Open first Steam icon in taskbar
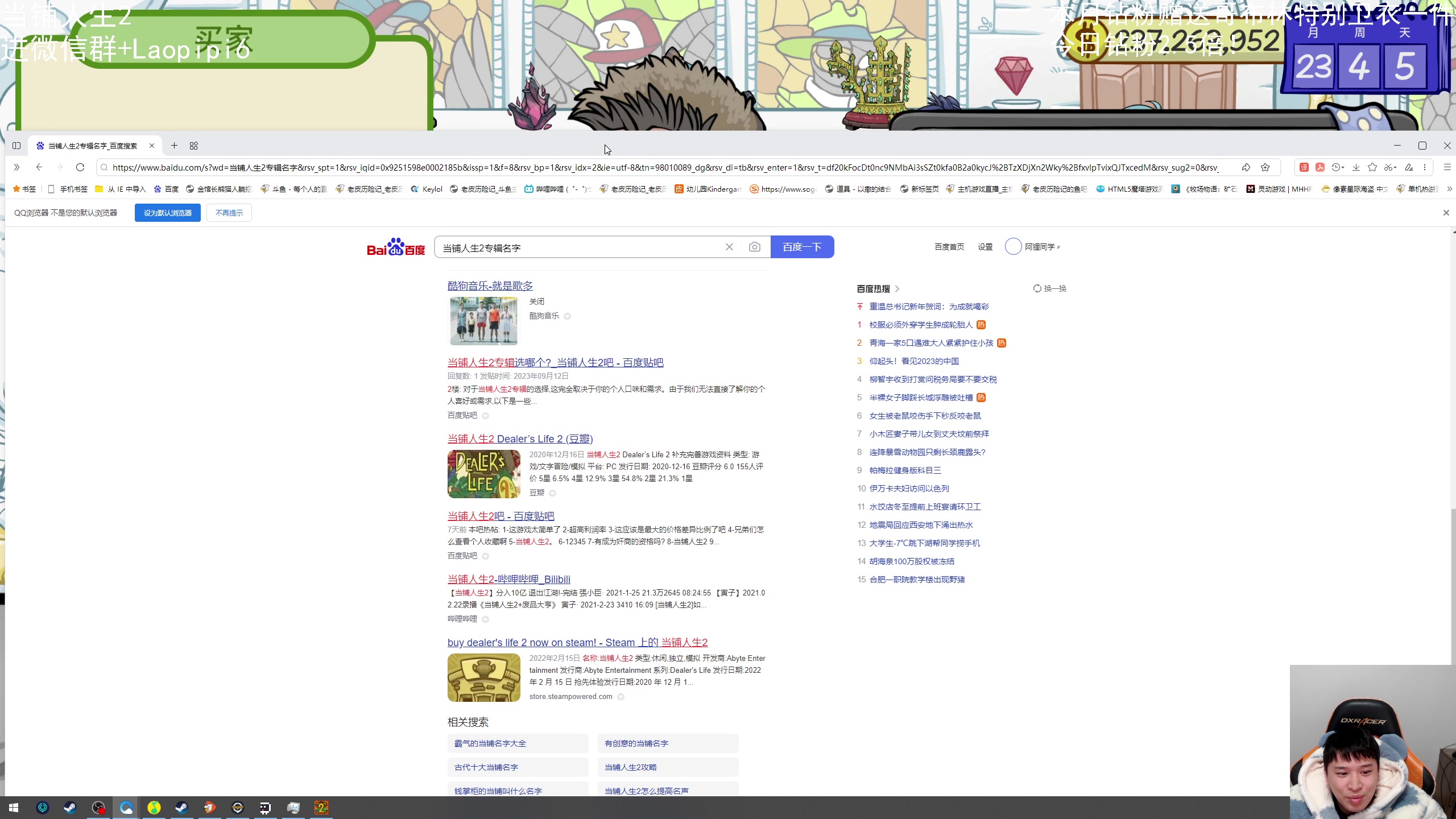Image resolution: width=1456 pixels, height=819 pixels. tap(70, 808)
